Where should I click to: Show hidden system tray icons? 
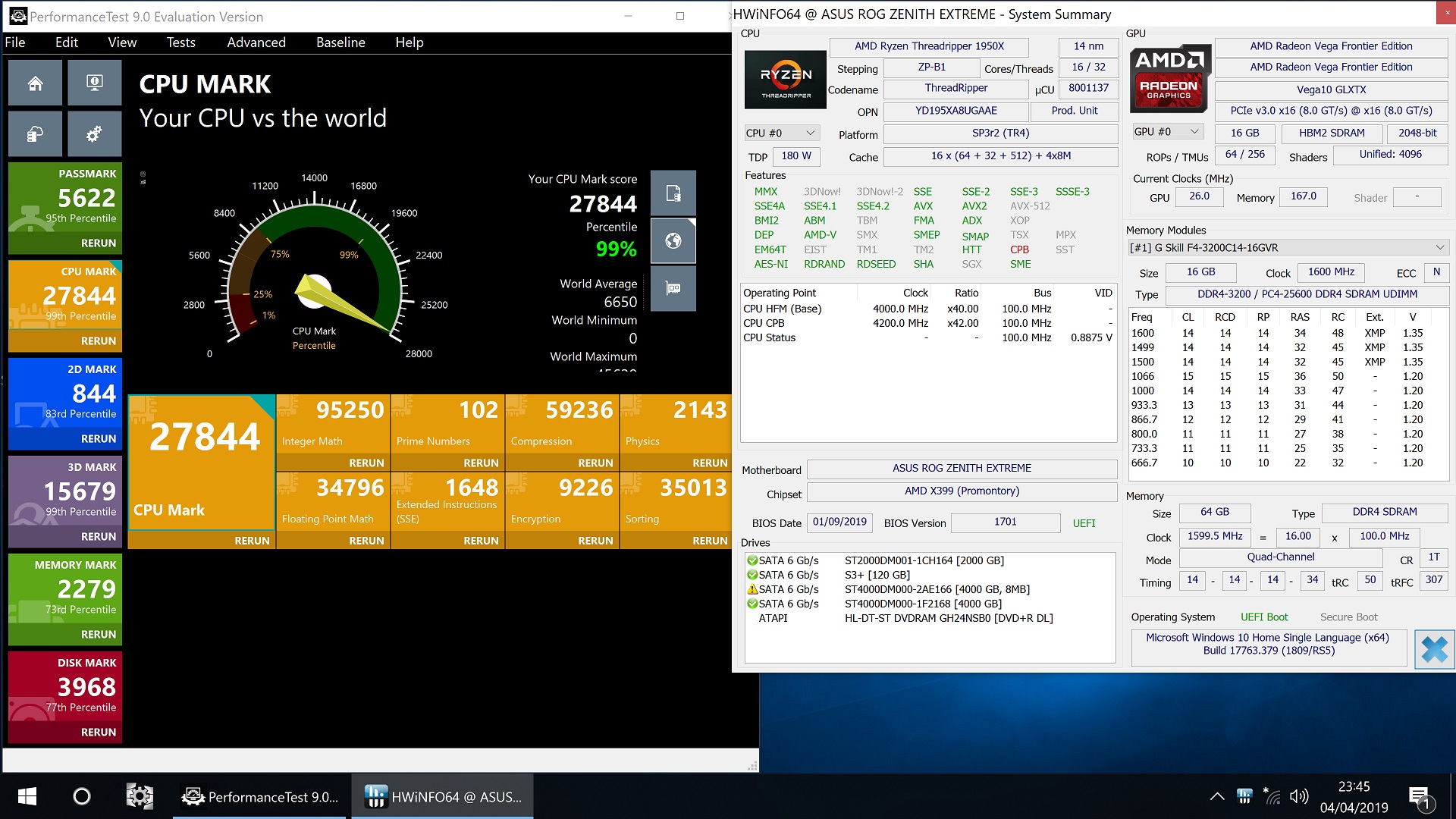(1216, 796)
